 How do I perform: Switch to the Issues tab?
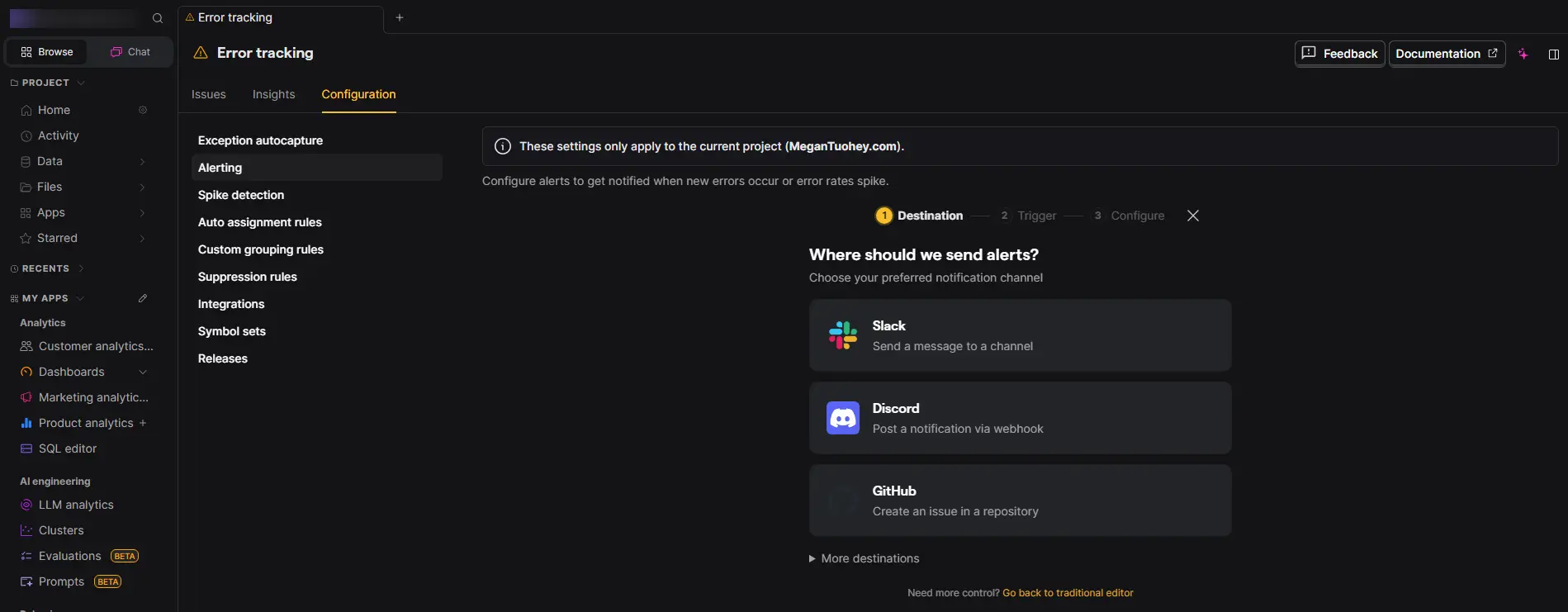(x=209, y=94)
